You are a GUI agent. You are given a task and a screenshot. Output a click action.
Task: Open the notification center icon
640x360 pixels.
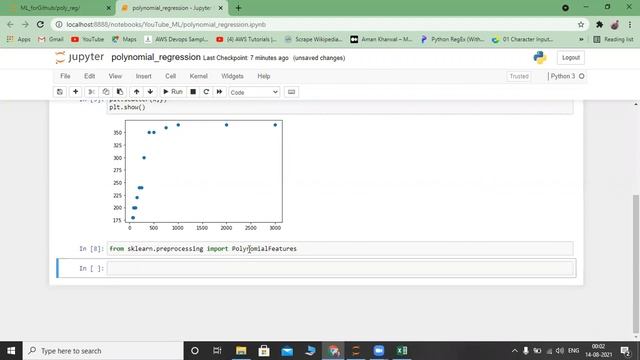625,351
